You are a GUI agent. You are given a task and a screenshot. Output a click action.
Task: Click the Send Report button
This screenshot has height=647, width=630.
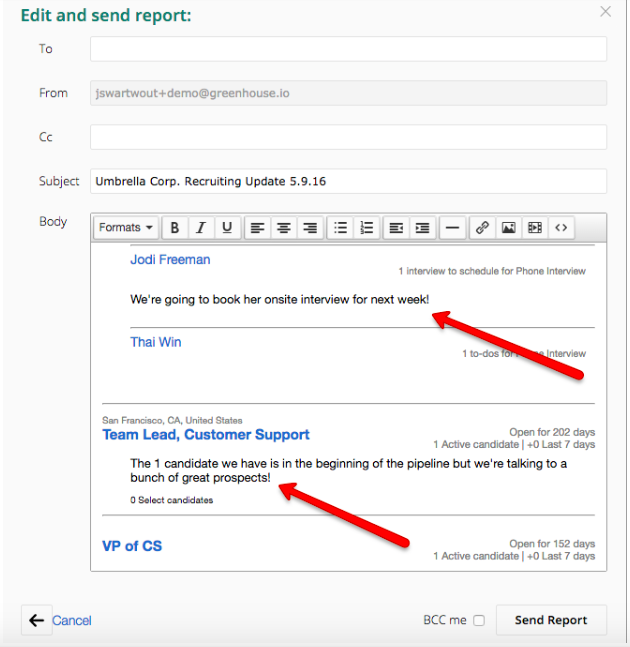point(551,620)
